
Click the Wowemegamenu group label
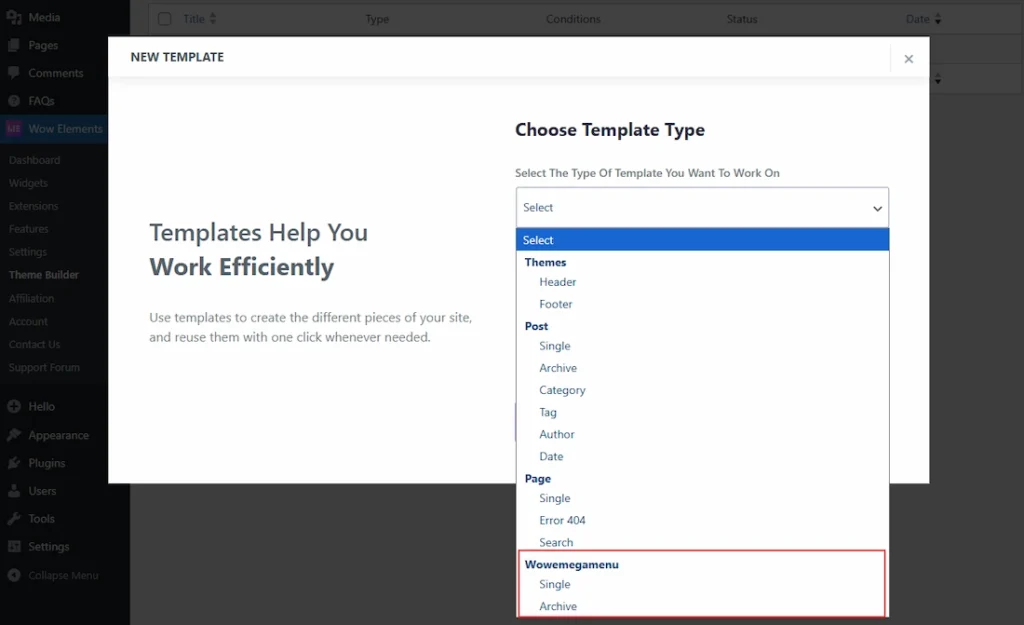coord(571,565)
